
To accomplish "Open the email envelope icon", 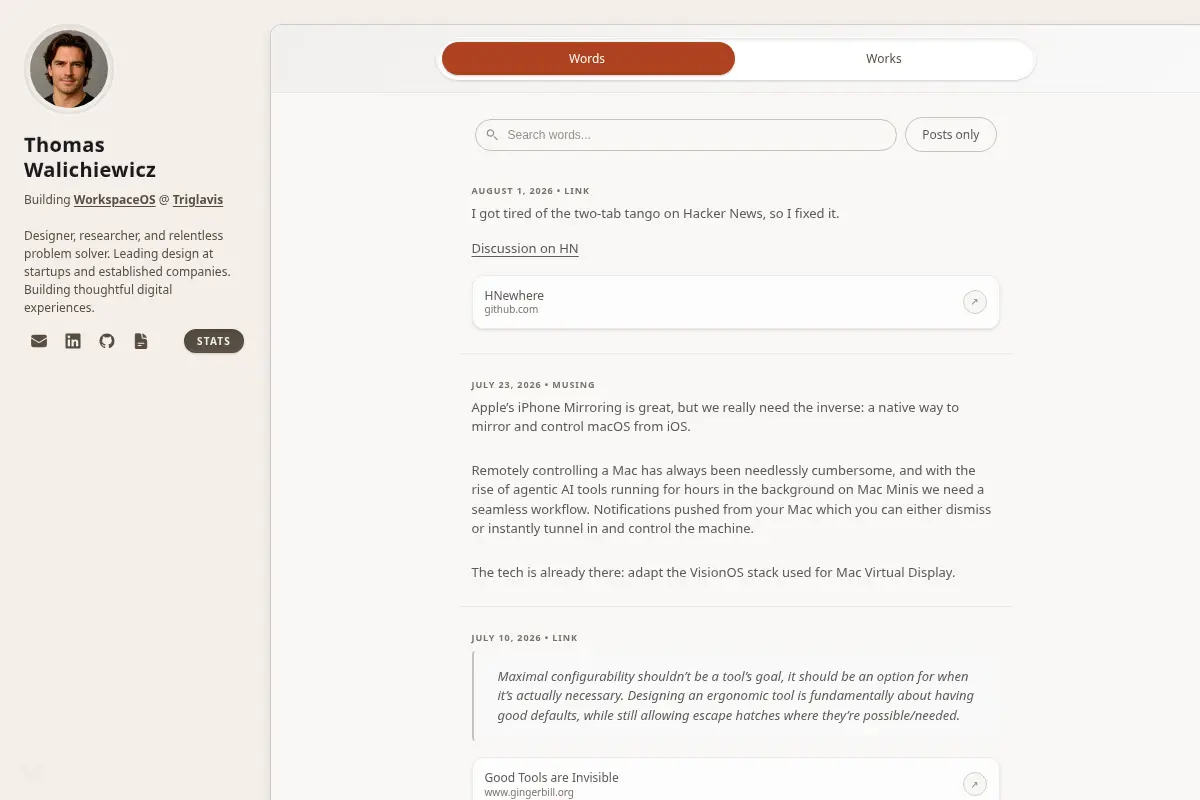I will 39,341.
